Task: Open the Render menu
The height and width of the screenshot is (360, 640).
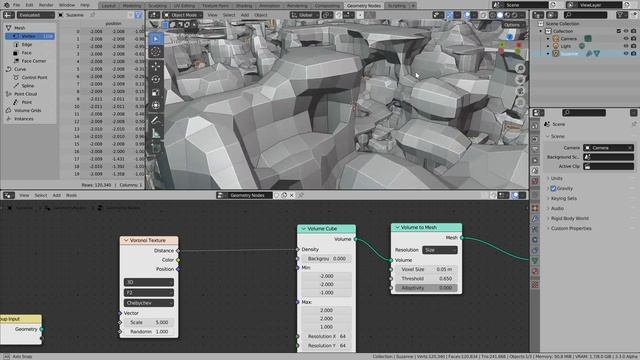Action: pyautogui.click(x=46, y=5)
